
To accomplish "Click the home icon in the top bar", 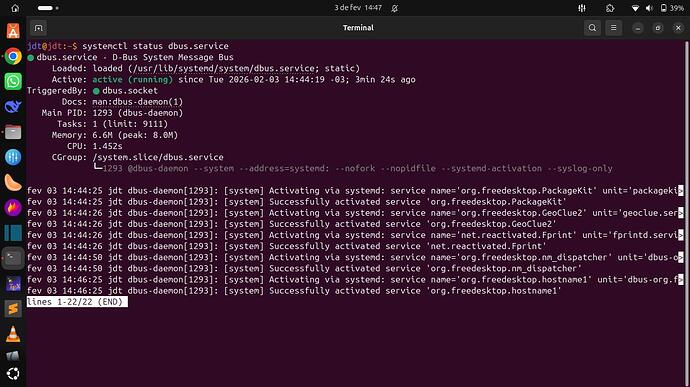I will tap(15, 8).
